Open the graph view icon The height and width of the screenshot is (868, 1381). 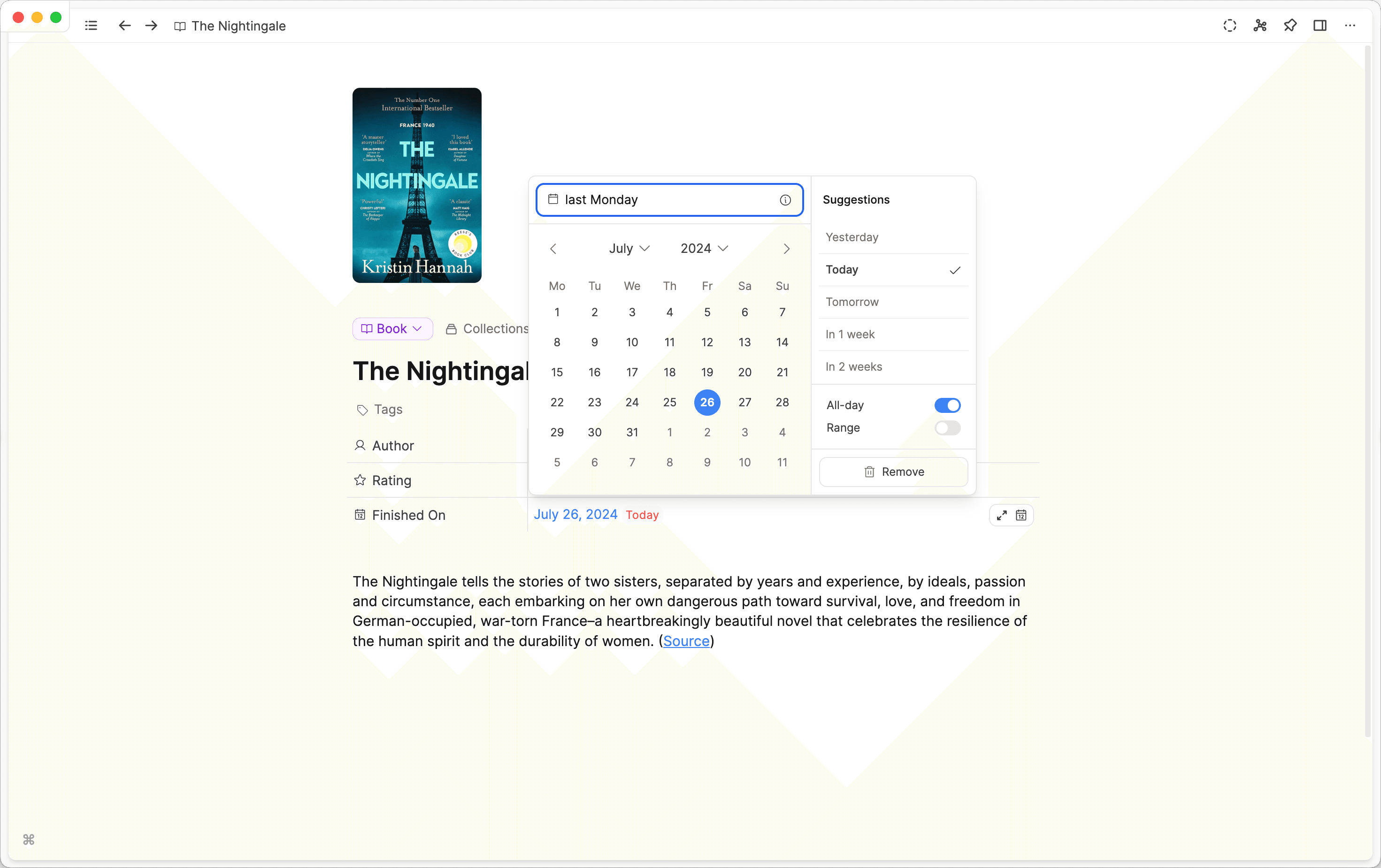[x=1260, y=26]
